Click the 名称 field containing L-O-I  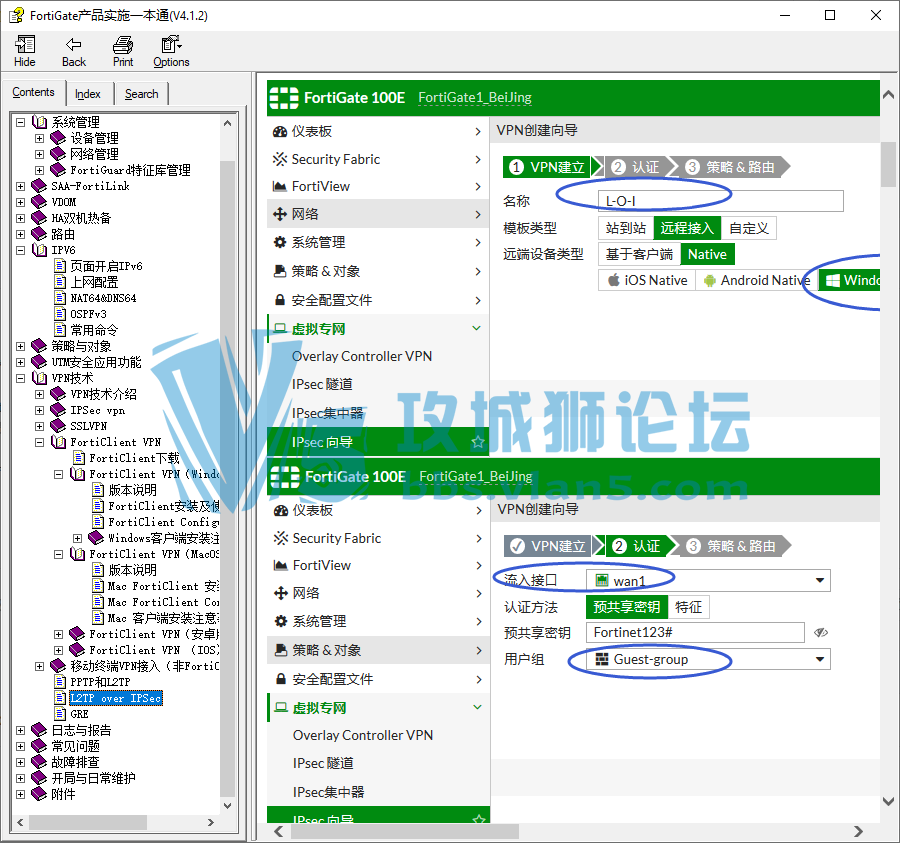click(720, 201)
